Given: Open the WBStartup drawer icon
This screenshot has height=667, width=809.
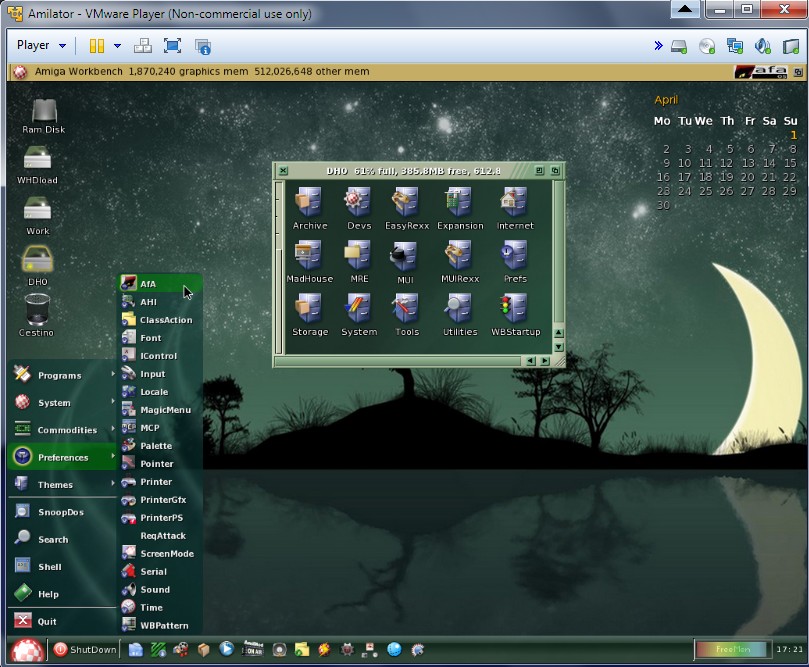Looking at the screenshot, I should [515, 311].
